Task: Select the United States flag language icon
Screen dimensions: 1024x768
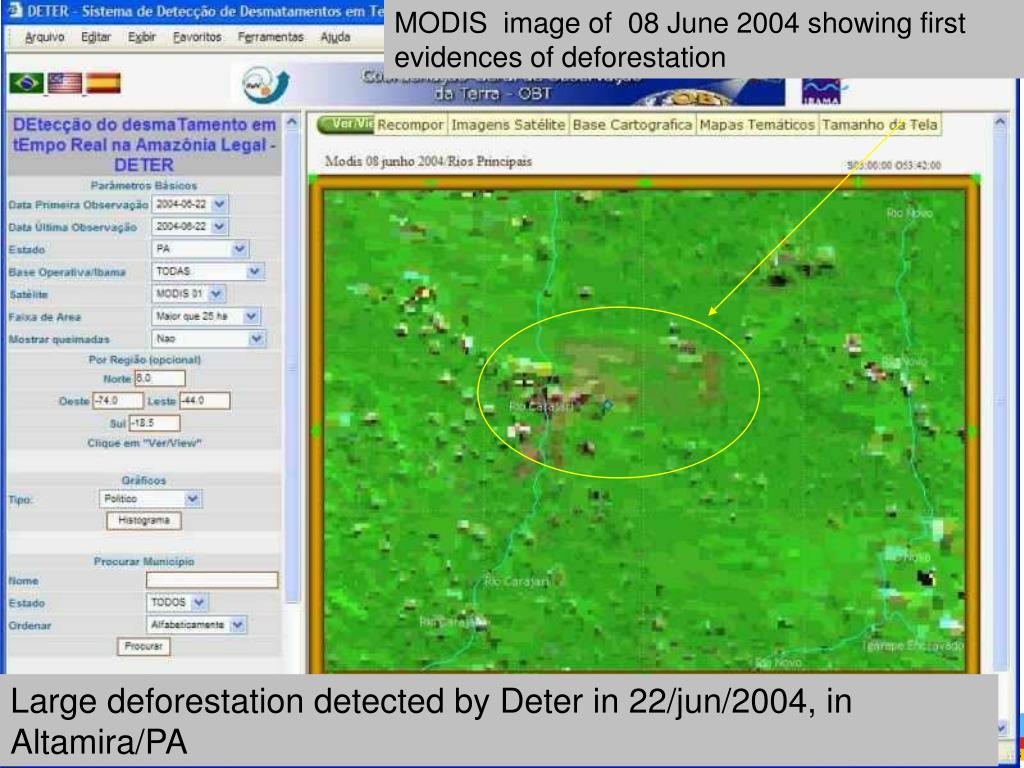Action: tap(65, 84)
